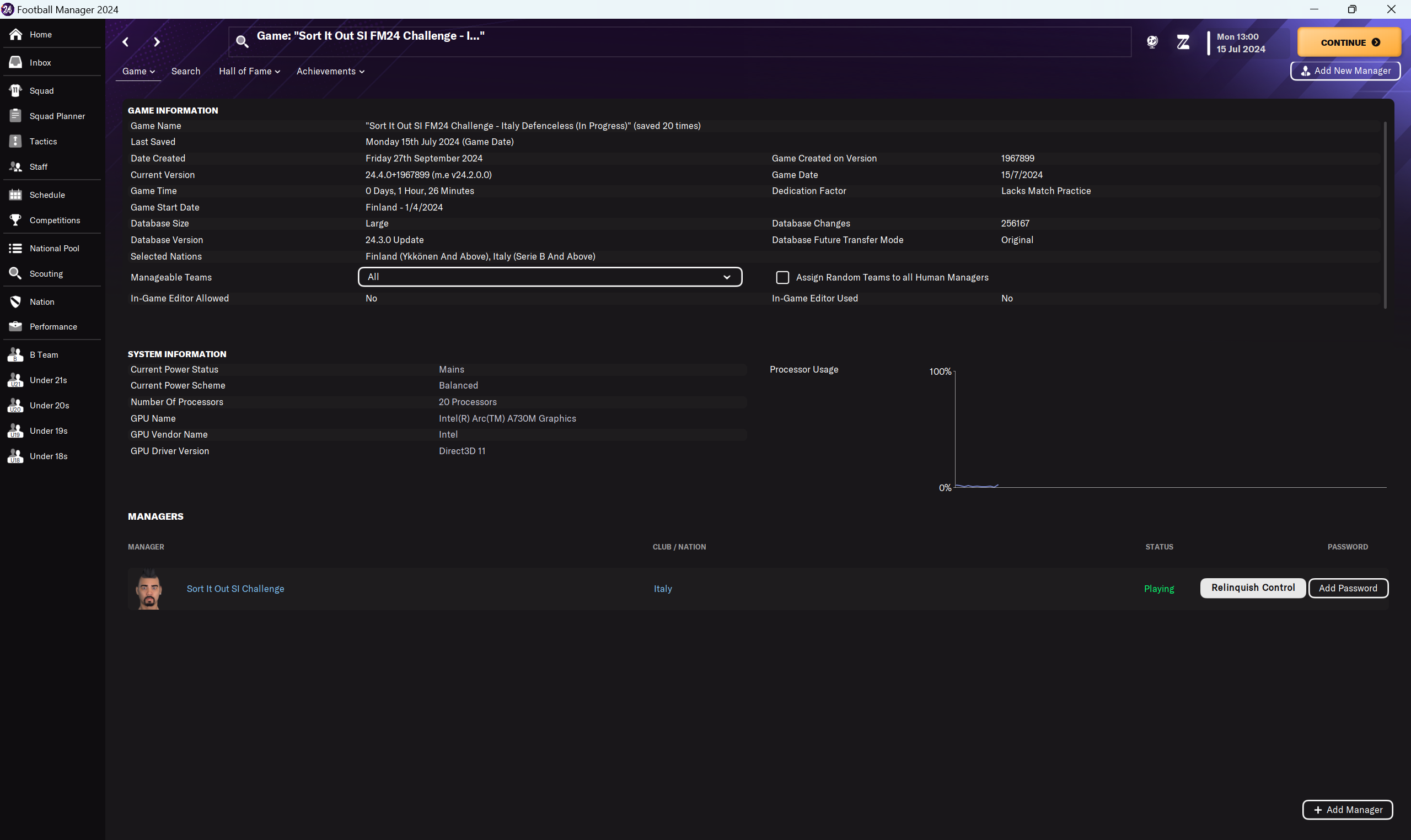Open the Under 20s team icon
The image size is (1411, 840).
(15, 406)
